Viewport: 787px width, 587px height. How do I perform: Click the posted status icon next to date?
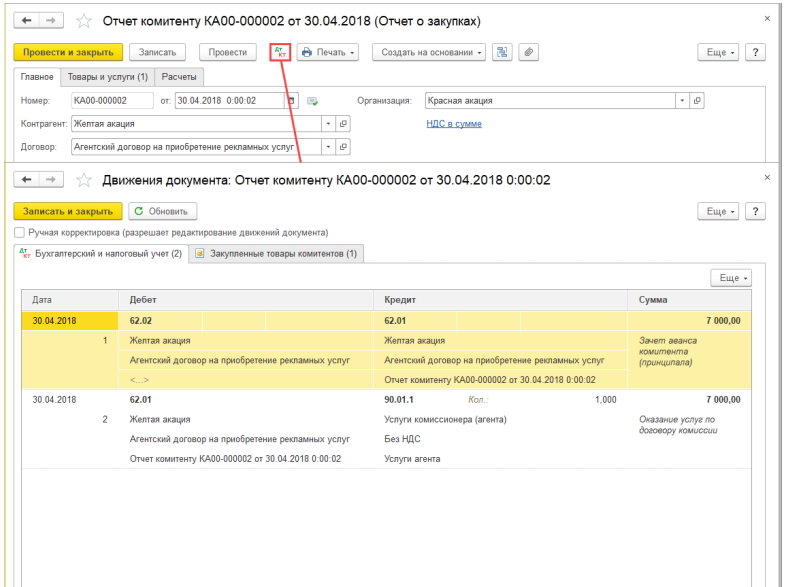click(x=313, y=101)
